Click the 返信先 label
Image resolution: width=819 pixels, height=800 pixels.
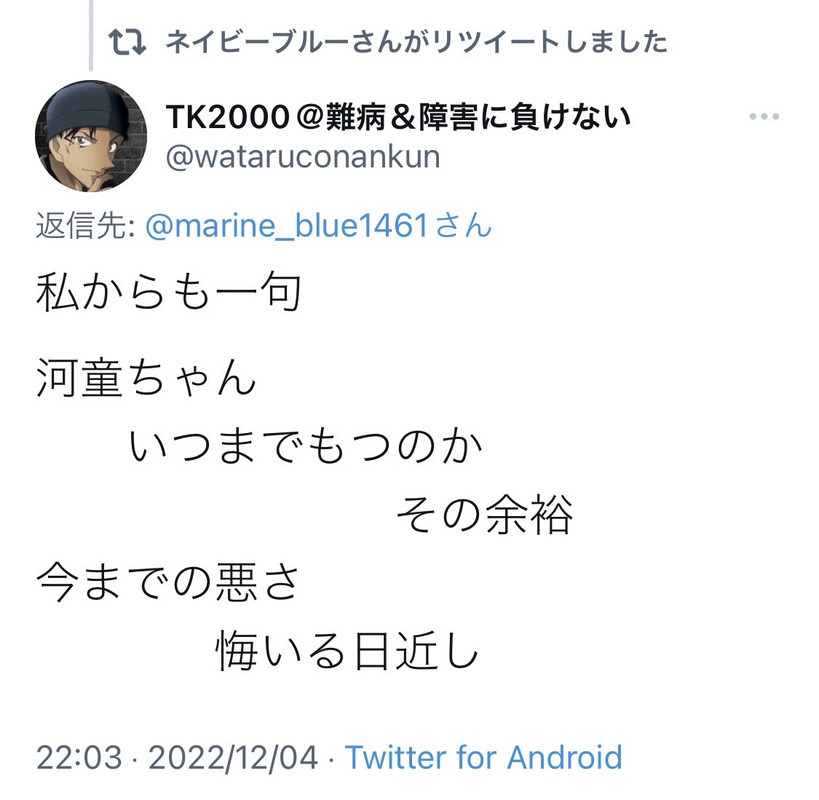click(86, 226)
